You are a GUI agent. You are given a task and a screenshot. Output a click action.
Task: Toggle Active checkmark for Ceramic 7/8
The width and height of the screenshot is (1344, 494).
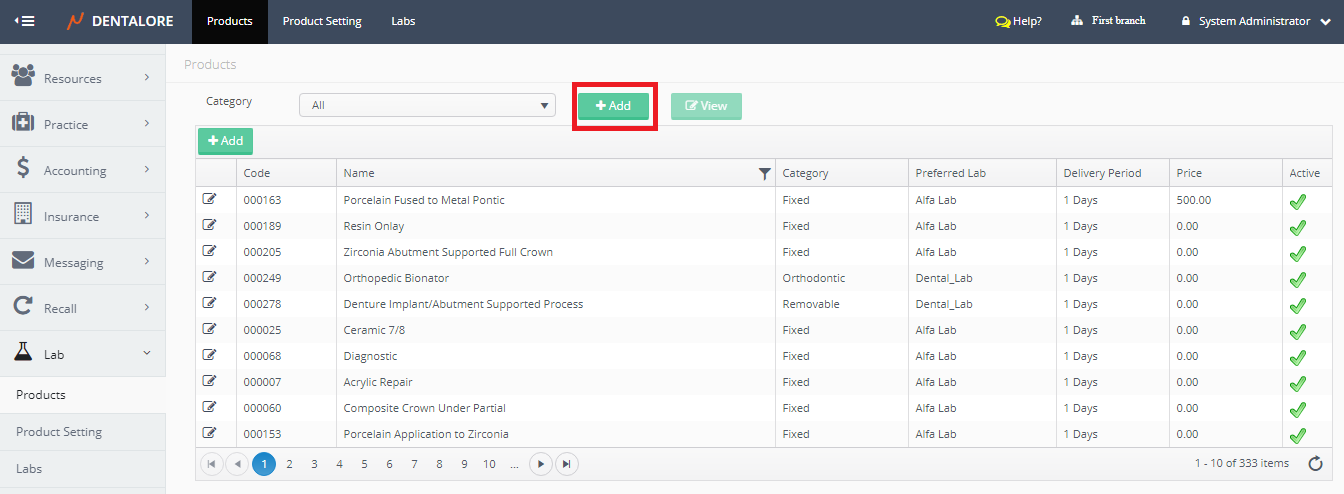pyautogui.click(x=1298, y=331)
